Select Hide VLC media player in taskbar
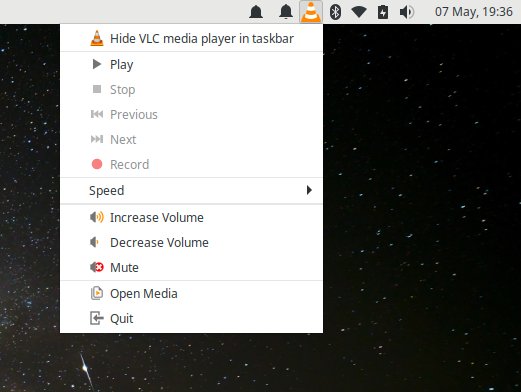The image size is (521, 392). 191,38
